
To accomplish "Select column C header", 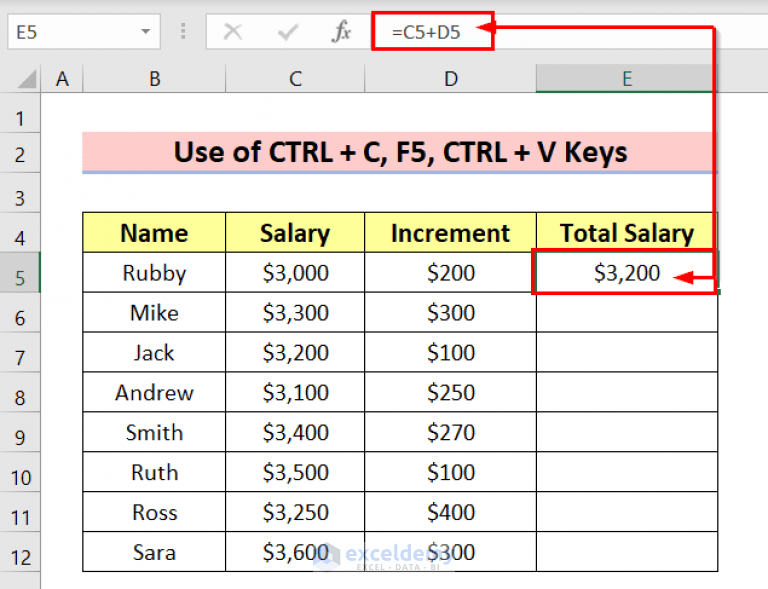I will pyautogui.click(x=295, y=78).
